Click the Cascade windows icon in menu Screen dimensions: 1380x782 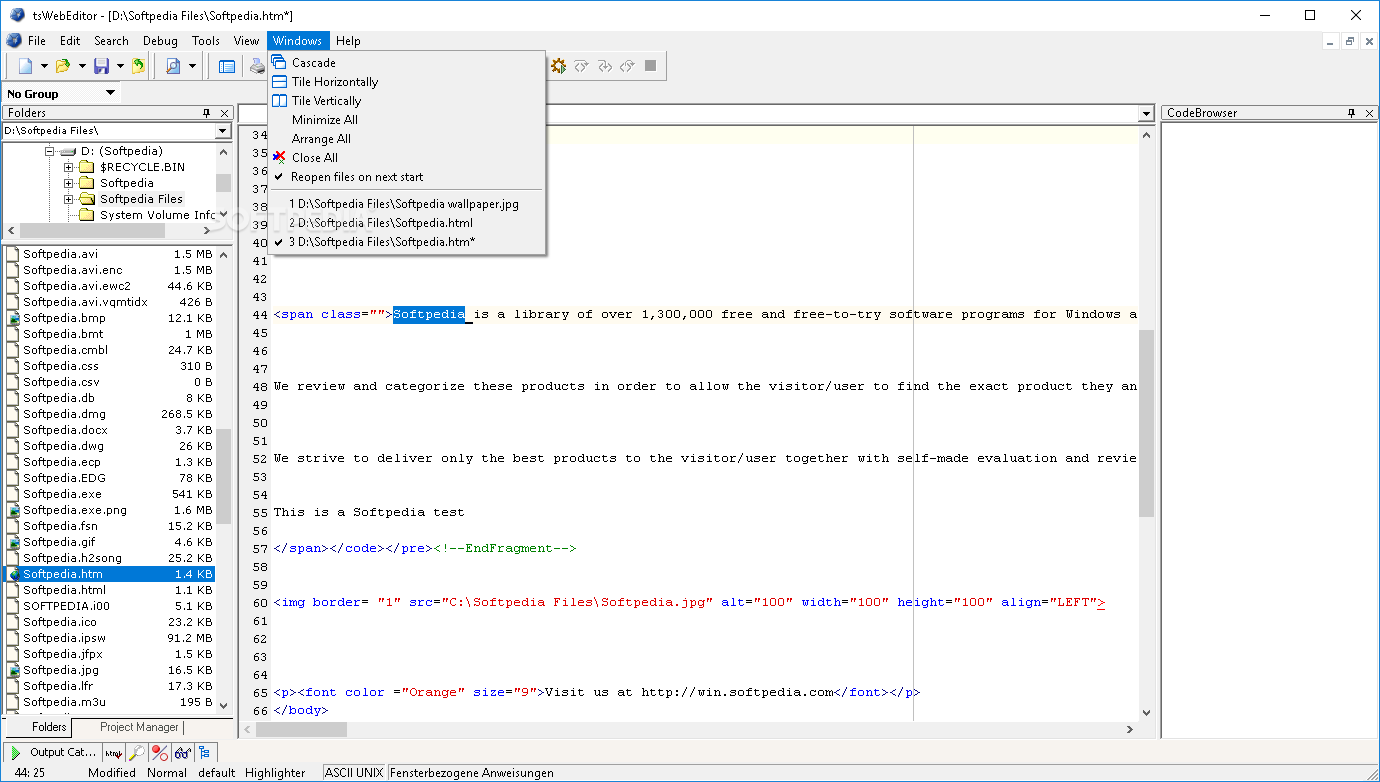tap(279, 62)
